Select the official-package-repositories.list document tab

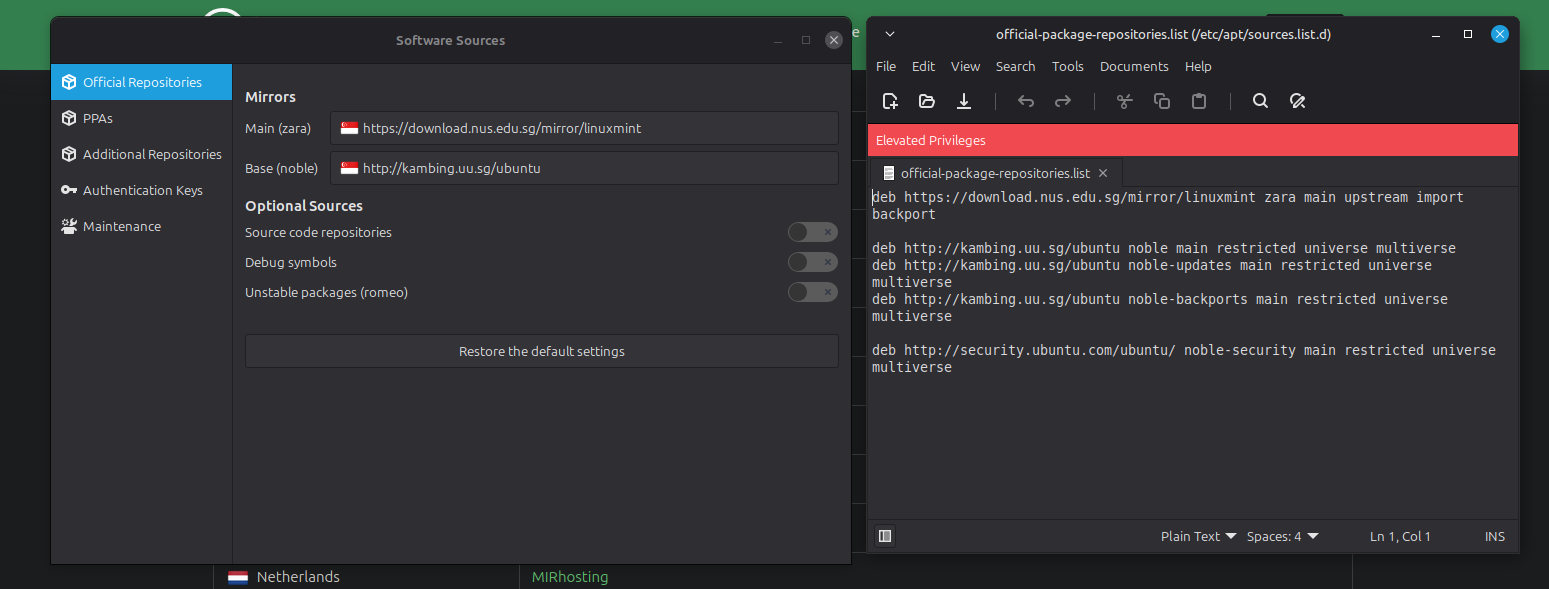tap(996, 173)
